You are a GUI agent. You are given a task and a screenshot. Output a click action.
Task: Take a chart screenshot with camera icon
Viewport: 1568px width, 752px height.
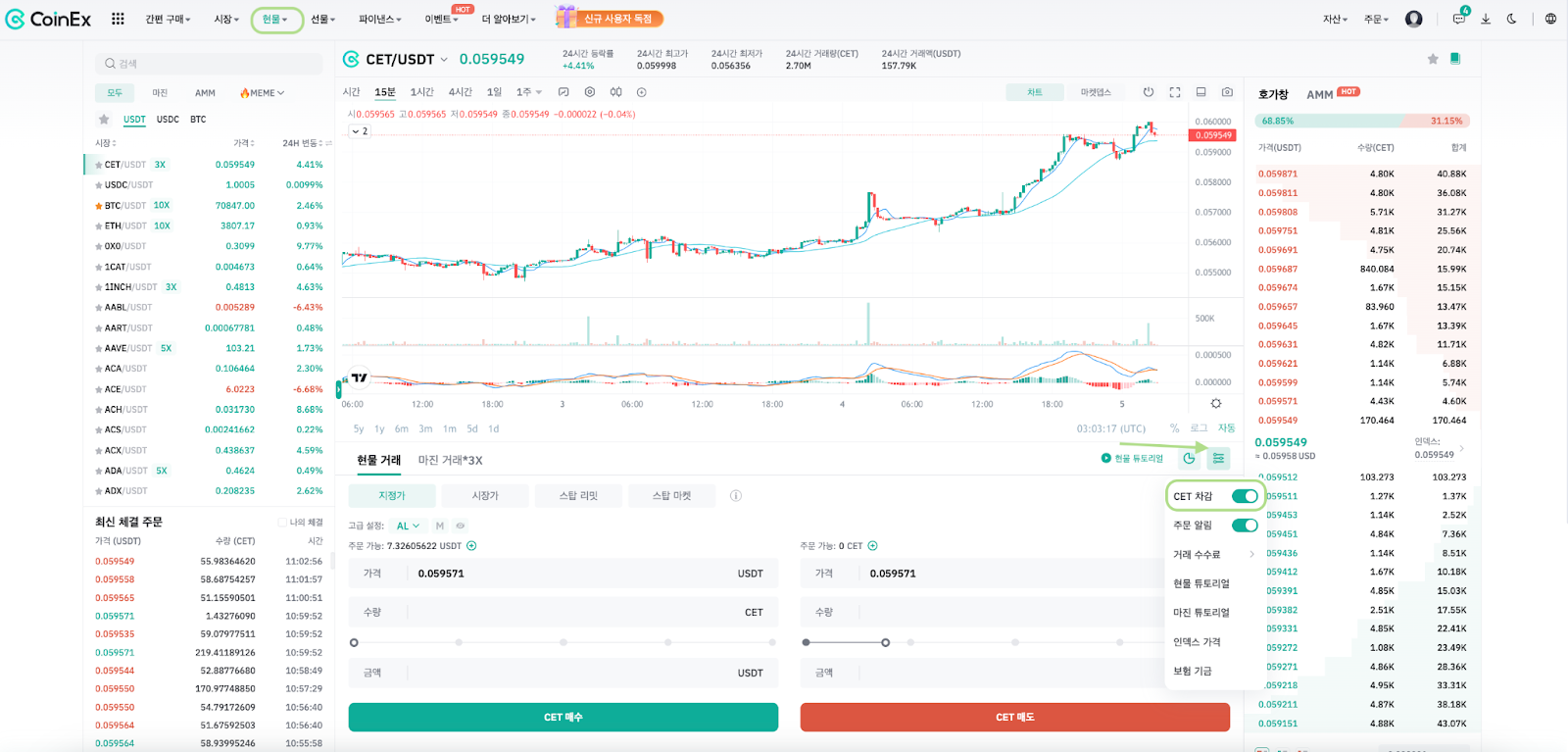(x=1227, y=92)
